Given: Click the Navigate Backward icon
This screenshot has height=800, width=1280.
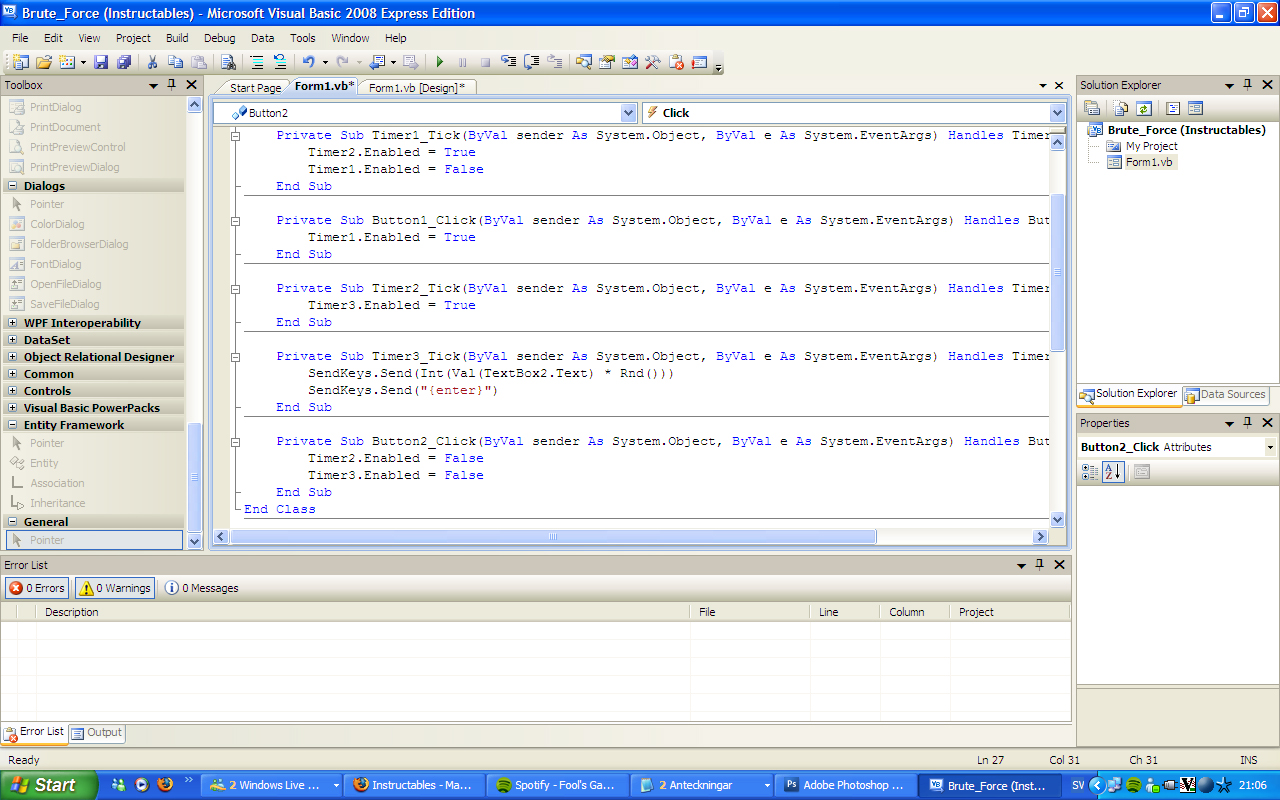Looking at the screenshot, I should coord(376,62).
